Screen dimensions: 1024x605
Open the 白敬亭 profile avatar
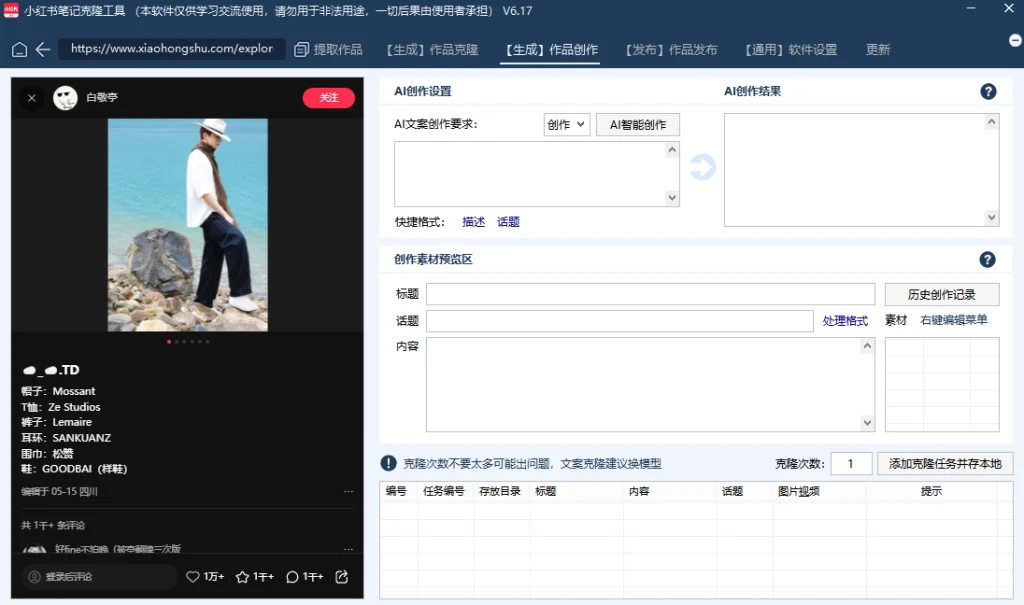tap(65, 98)
